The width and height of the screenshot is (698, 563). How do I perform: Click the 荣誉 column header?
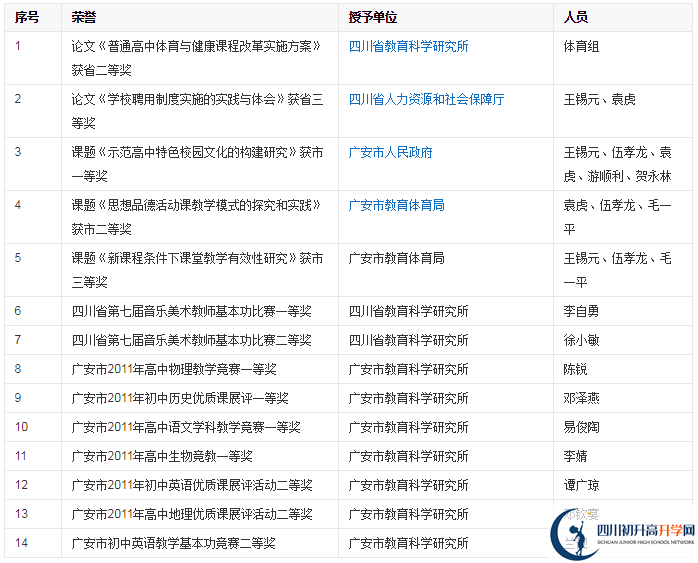coord(84,17)
